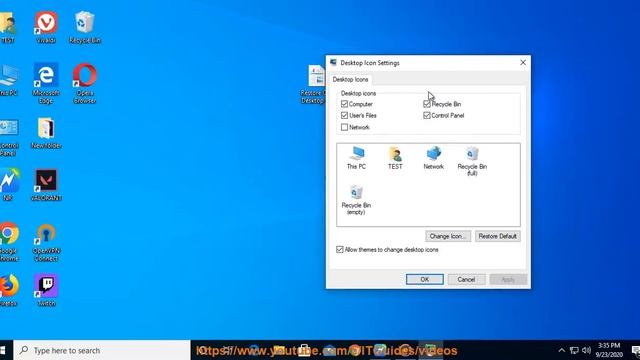Select the Firefox desktop shortcut

(9, 290)
